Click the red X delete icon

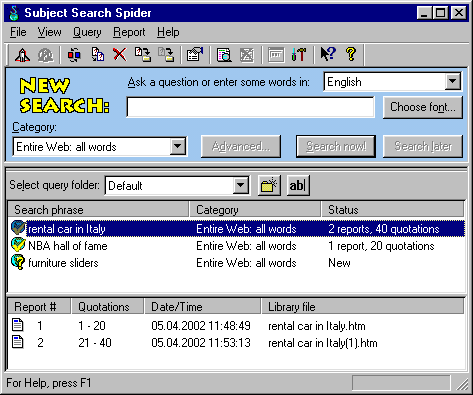pos(119,55)
